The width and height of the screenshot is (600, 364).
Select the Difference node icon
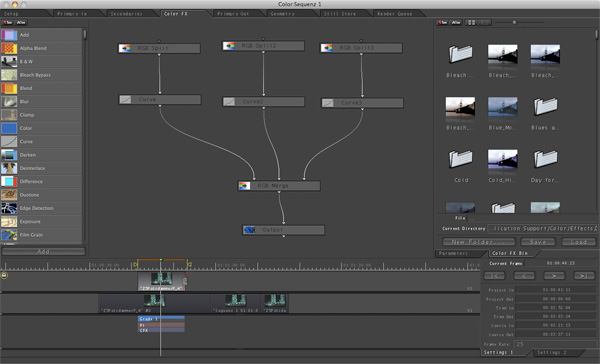click(x=9, y=181)
